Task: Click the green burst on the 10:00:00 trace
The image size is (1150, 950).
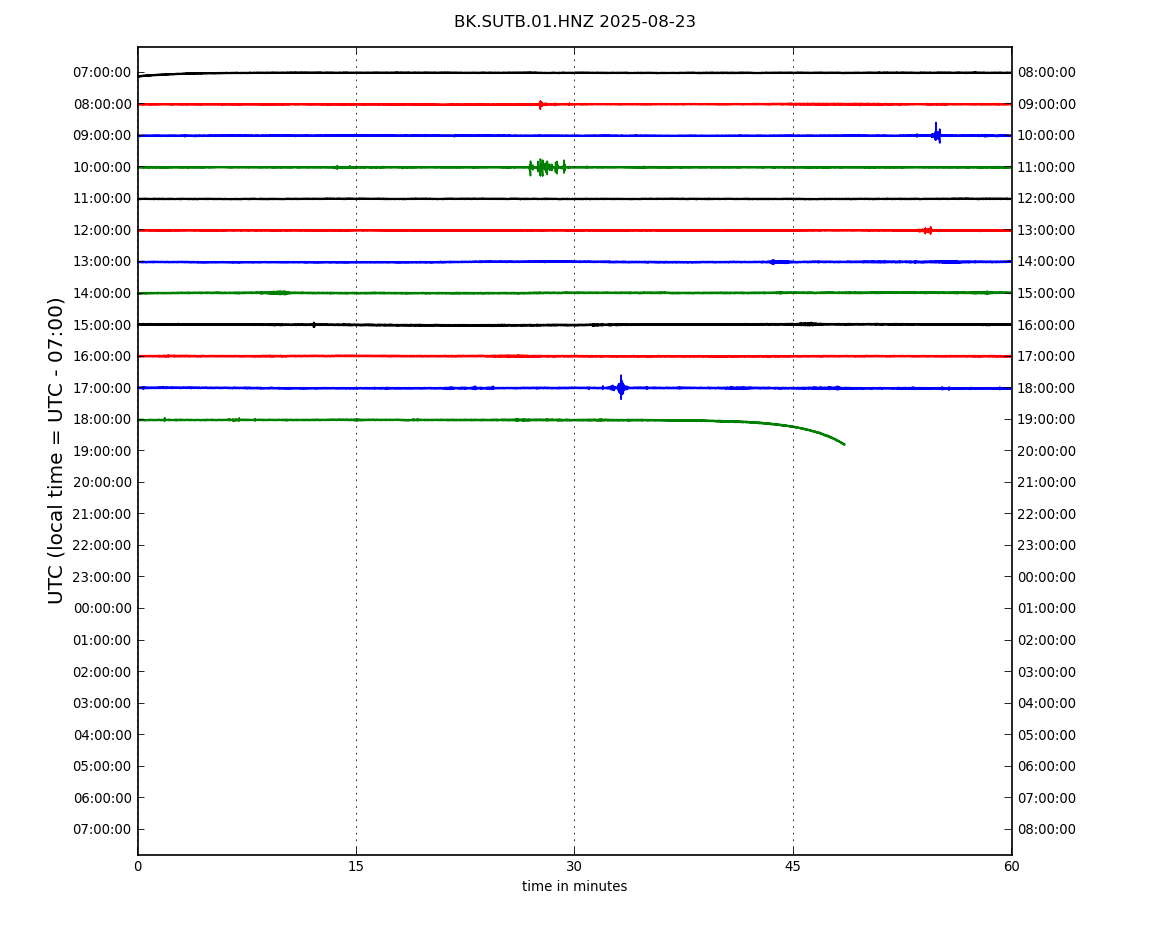Action: pyautogui.click(x=547, y=167)
